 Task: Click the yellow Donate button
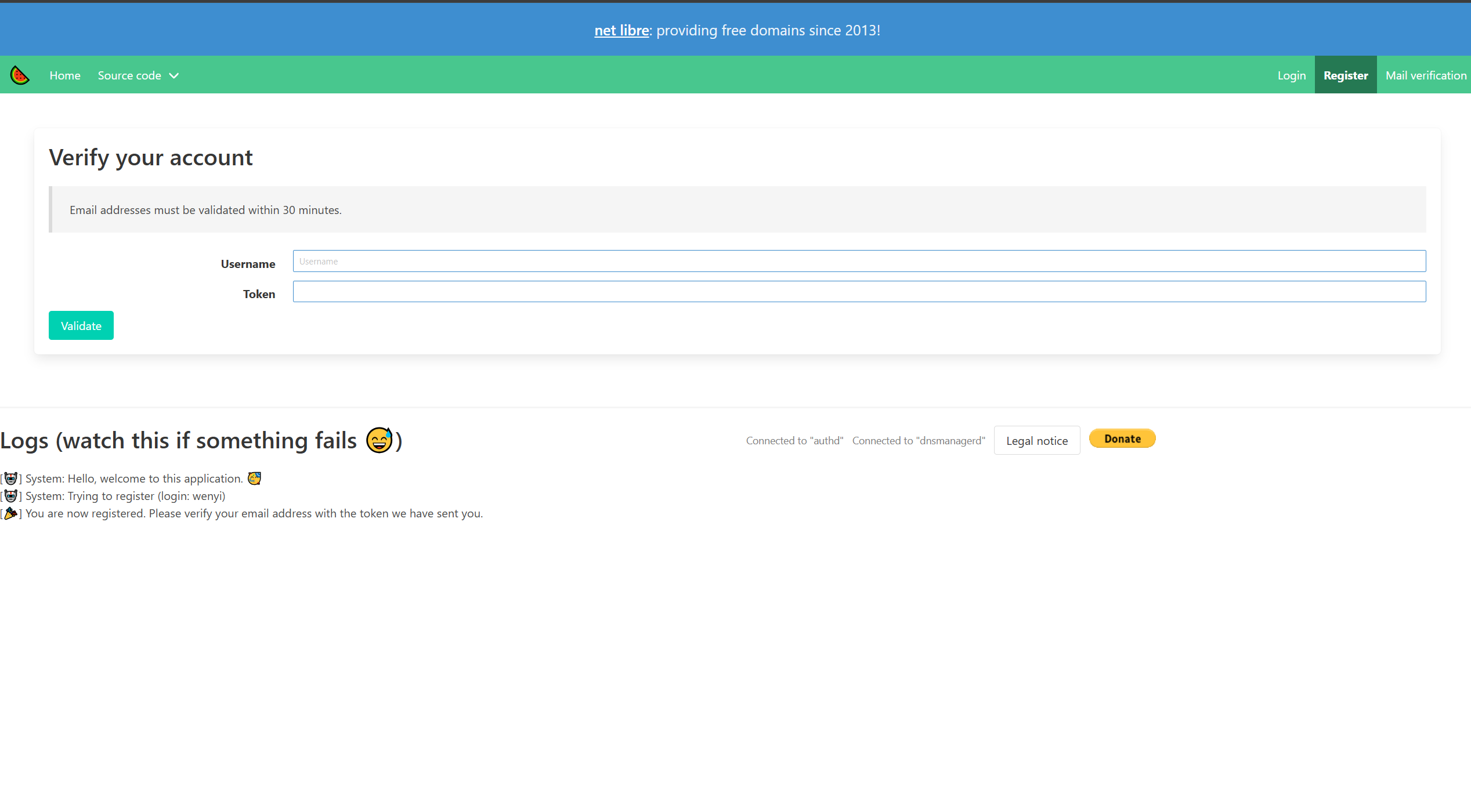1122,438
